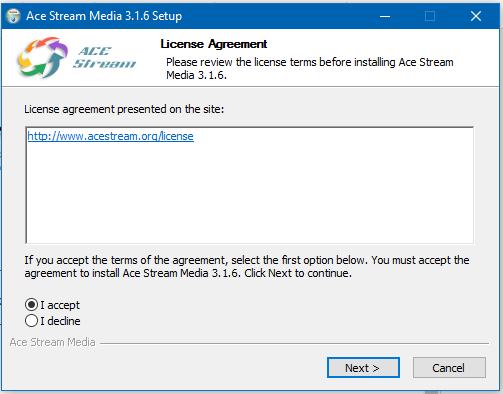Minimize the setup window
Screen dimensions: 503x394
(385, 16)
